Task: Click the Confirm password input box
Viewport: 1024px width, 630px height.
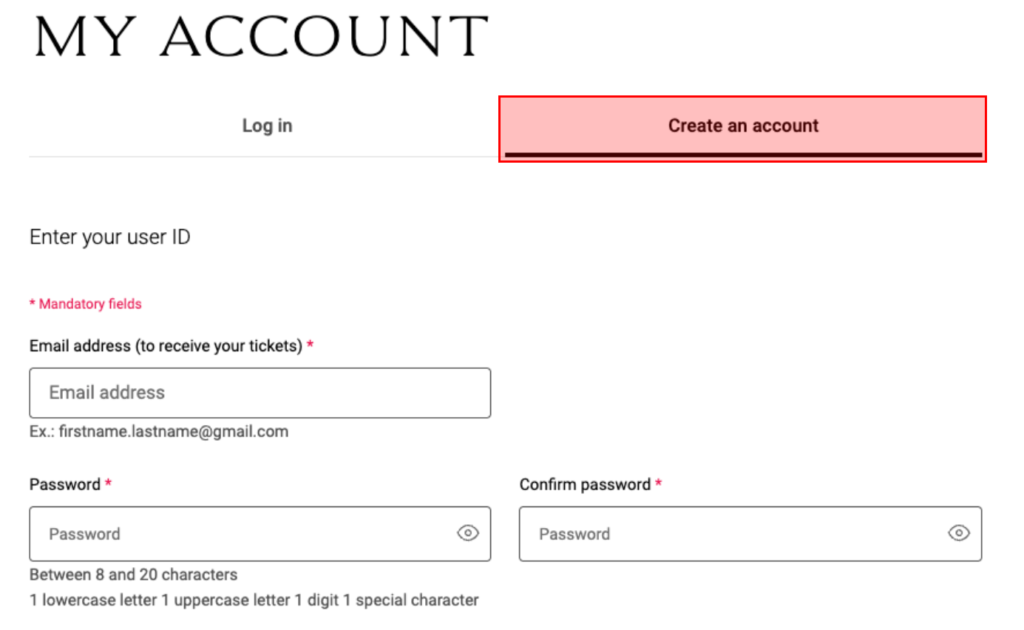Action: pyautogui.click(x=730, y=534)
